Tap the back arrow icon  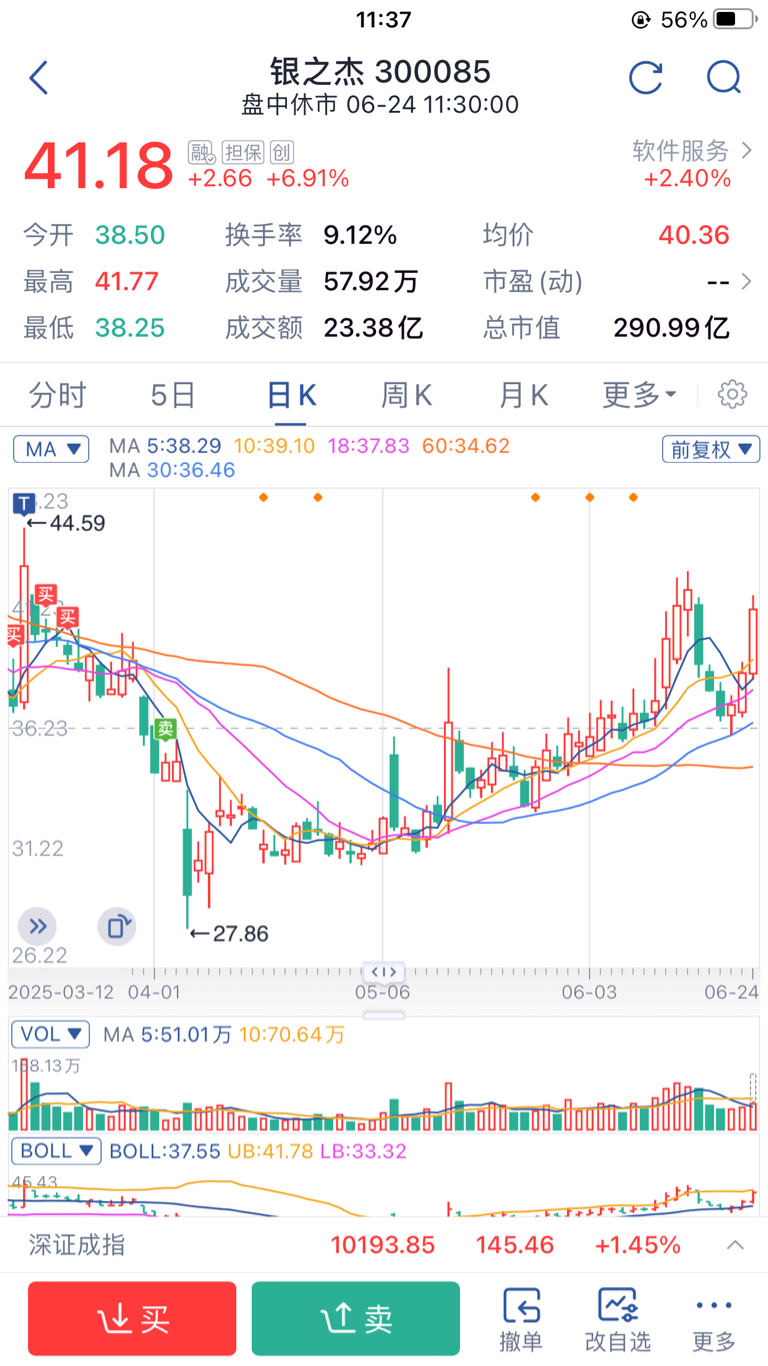tap(39, 77)
